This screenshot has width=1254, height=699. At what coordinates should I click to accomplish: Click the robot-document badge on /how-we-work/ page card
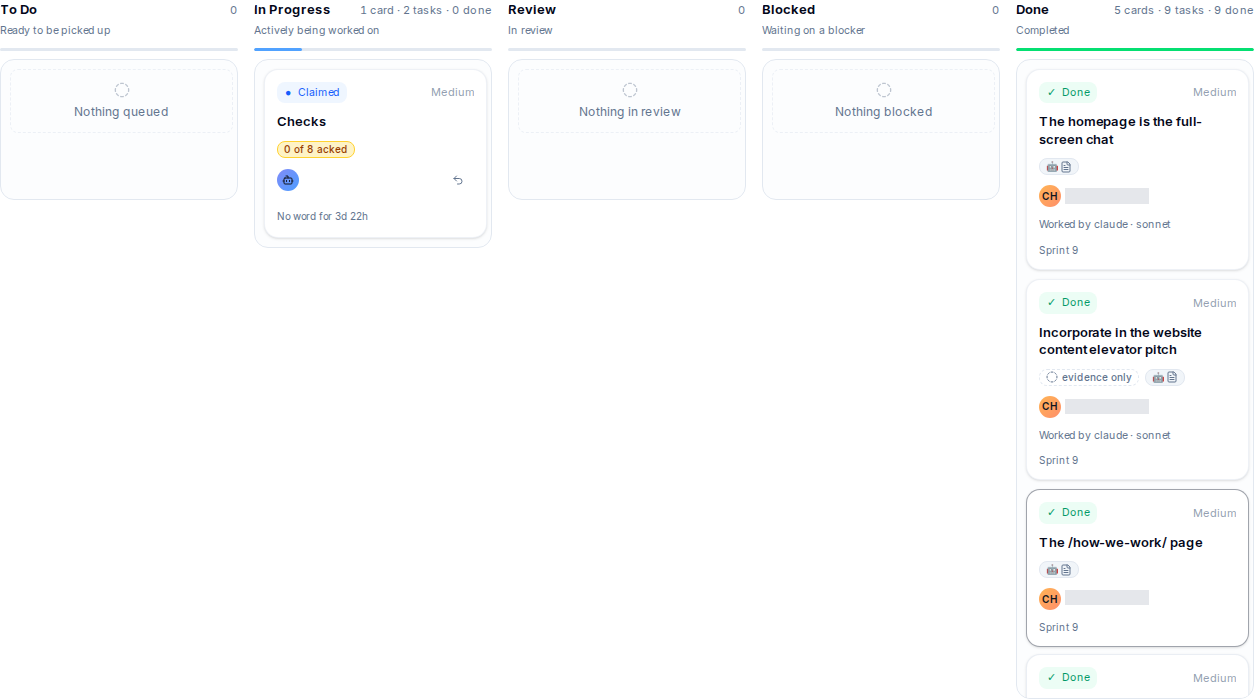[1059, 570]
